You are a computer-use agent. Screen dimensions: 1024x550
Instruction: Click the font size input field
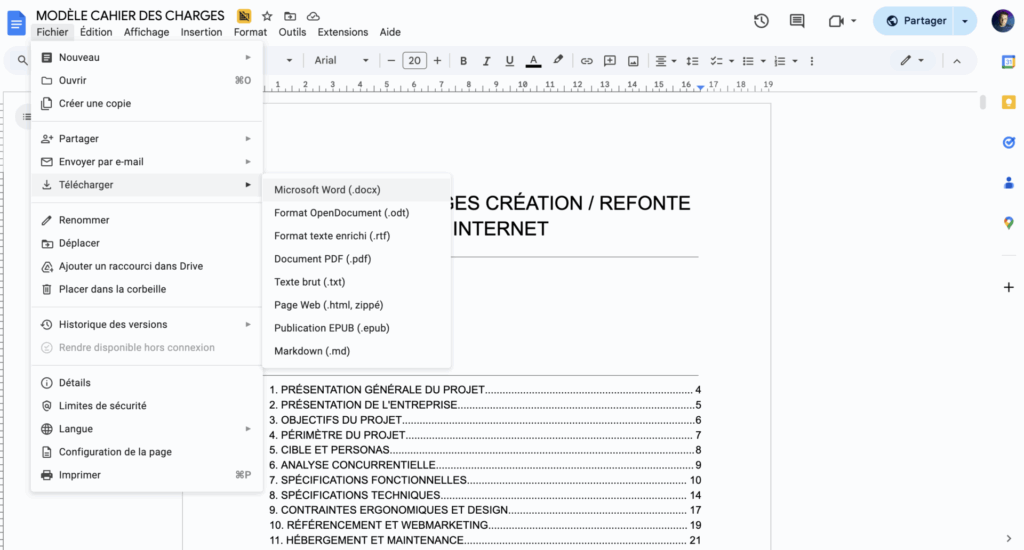[414, 61]
